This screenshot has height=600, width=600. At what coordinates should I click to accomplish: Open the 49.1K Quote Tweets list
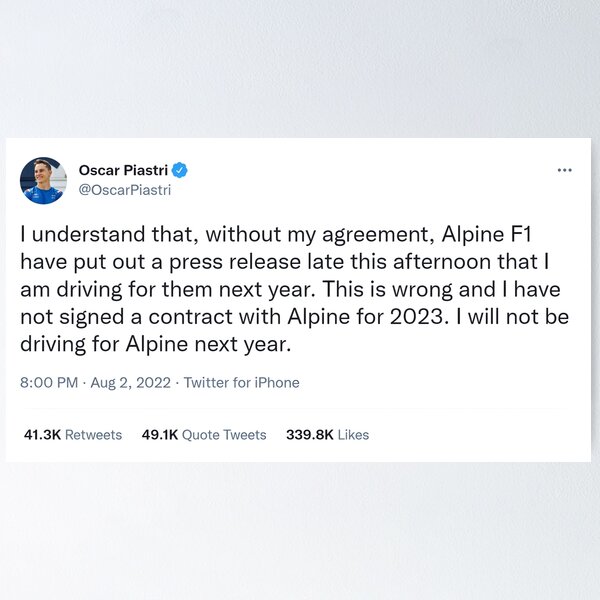(x=204, y=434)
